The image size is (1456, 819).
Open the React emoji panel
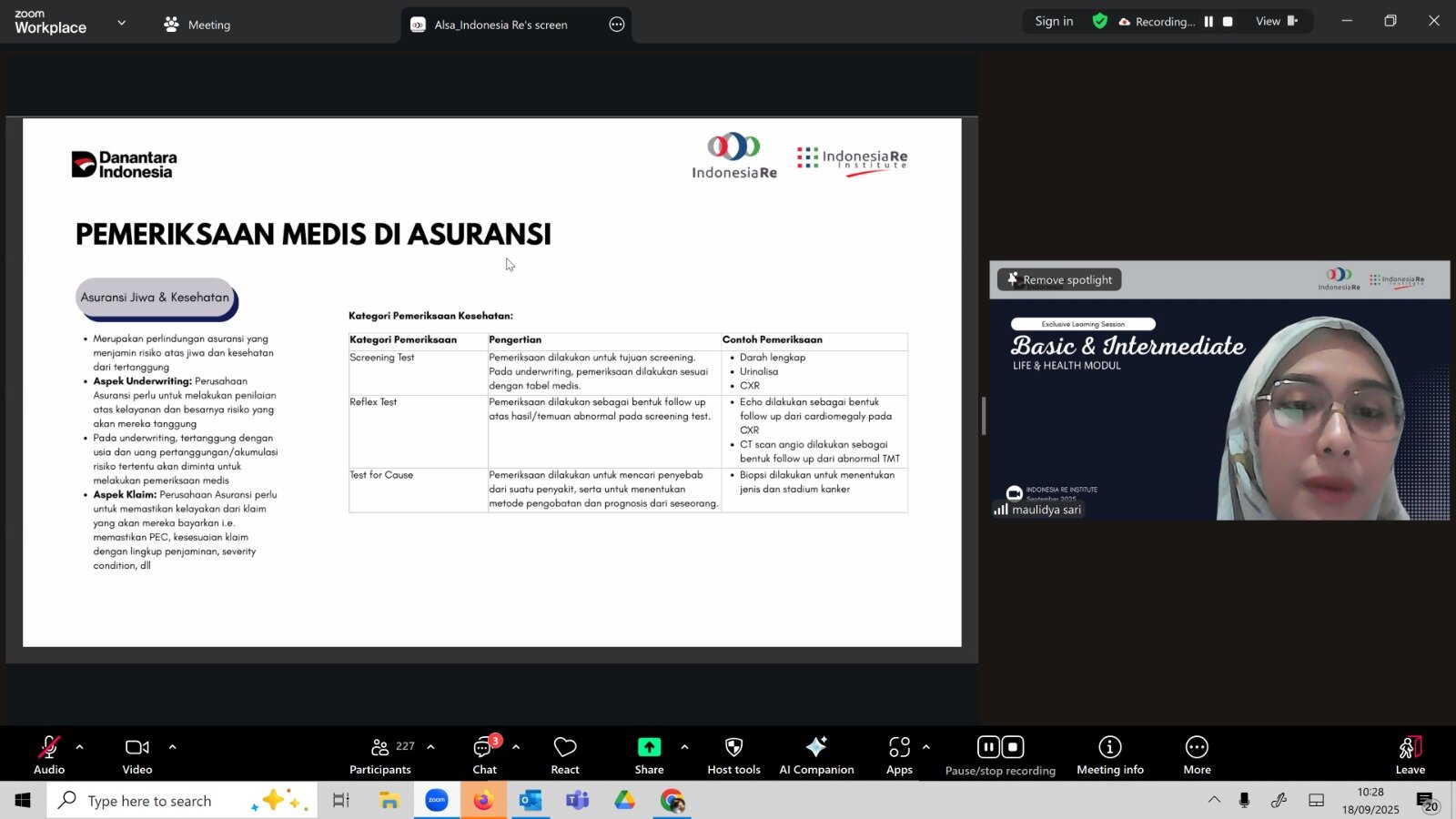coord(564,754)
